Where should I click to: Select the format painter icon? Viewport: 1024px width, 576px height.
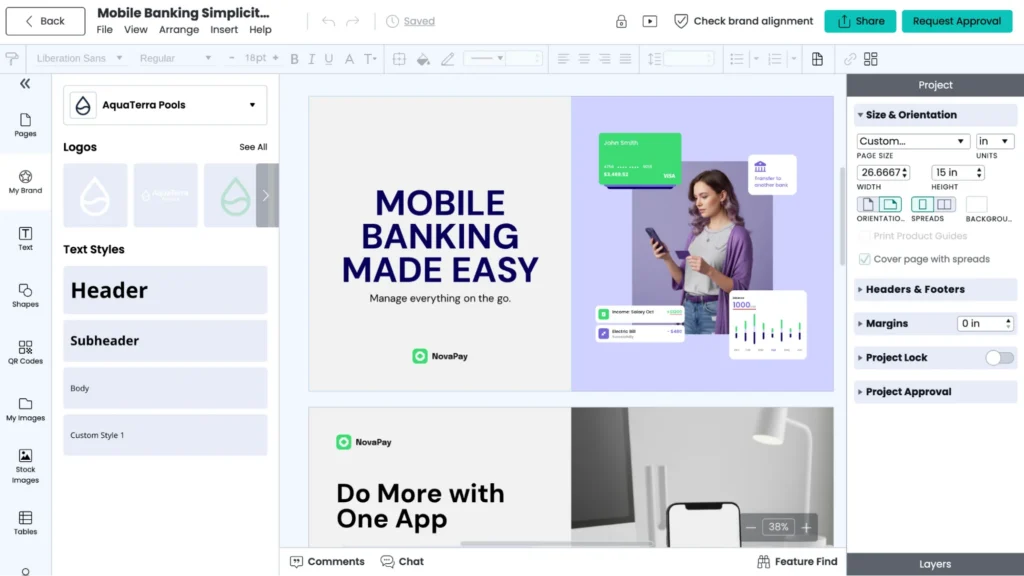pyautogui.click(x=12, y=59)
